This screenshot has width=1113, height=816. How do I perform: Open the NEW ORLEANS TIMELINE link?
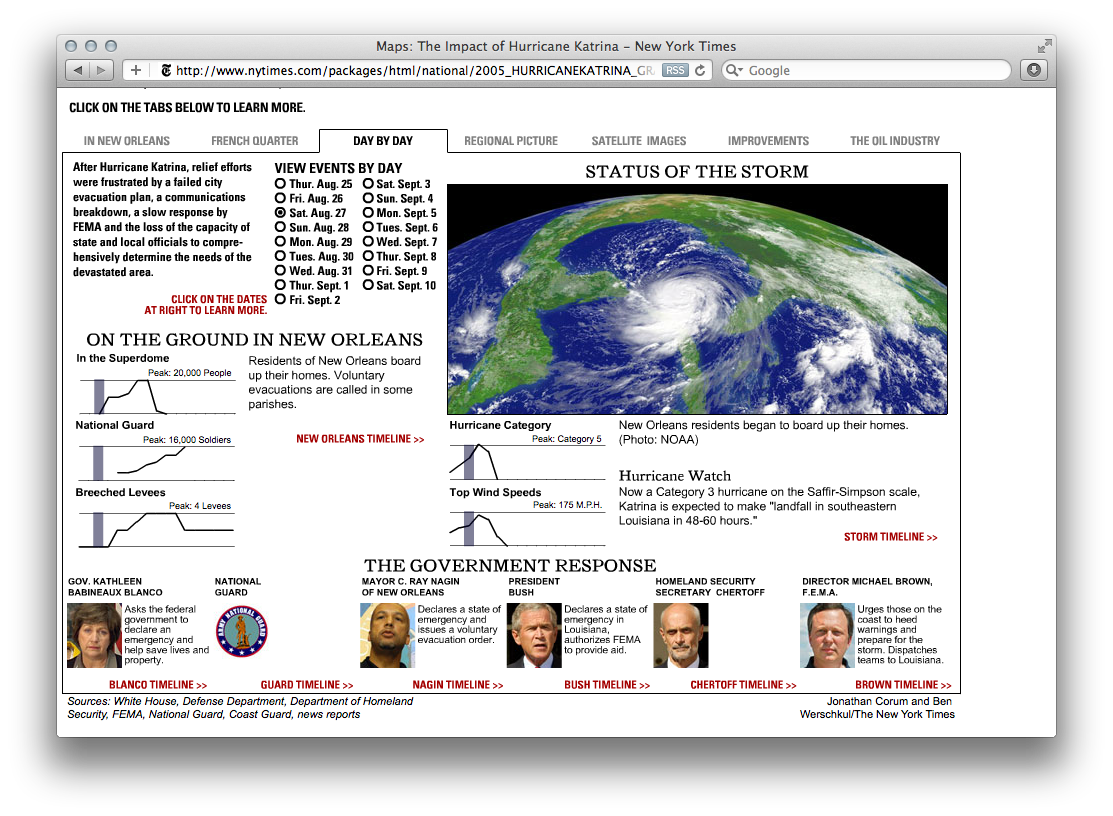click(359, 438)
